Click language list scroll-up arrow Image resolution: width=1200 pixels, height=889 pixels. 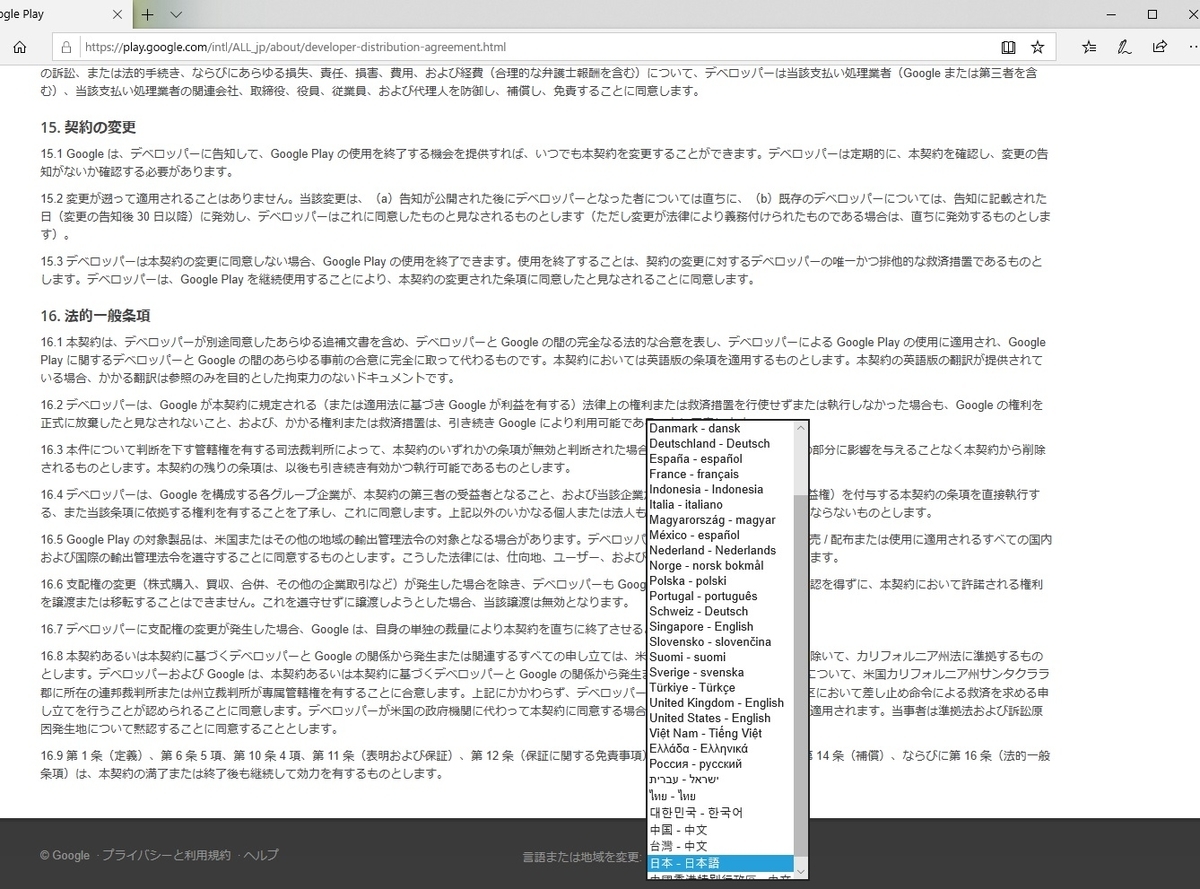[800, 428]
